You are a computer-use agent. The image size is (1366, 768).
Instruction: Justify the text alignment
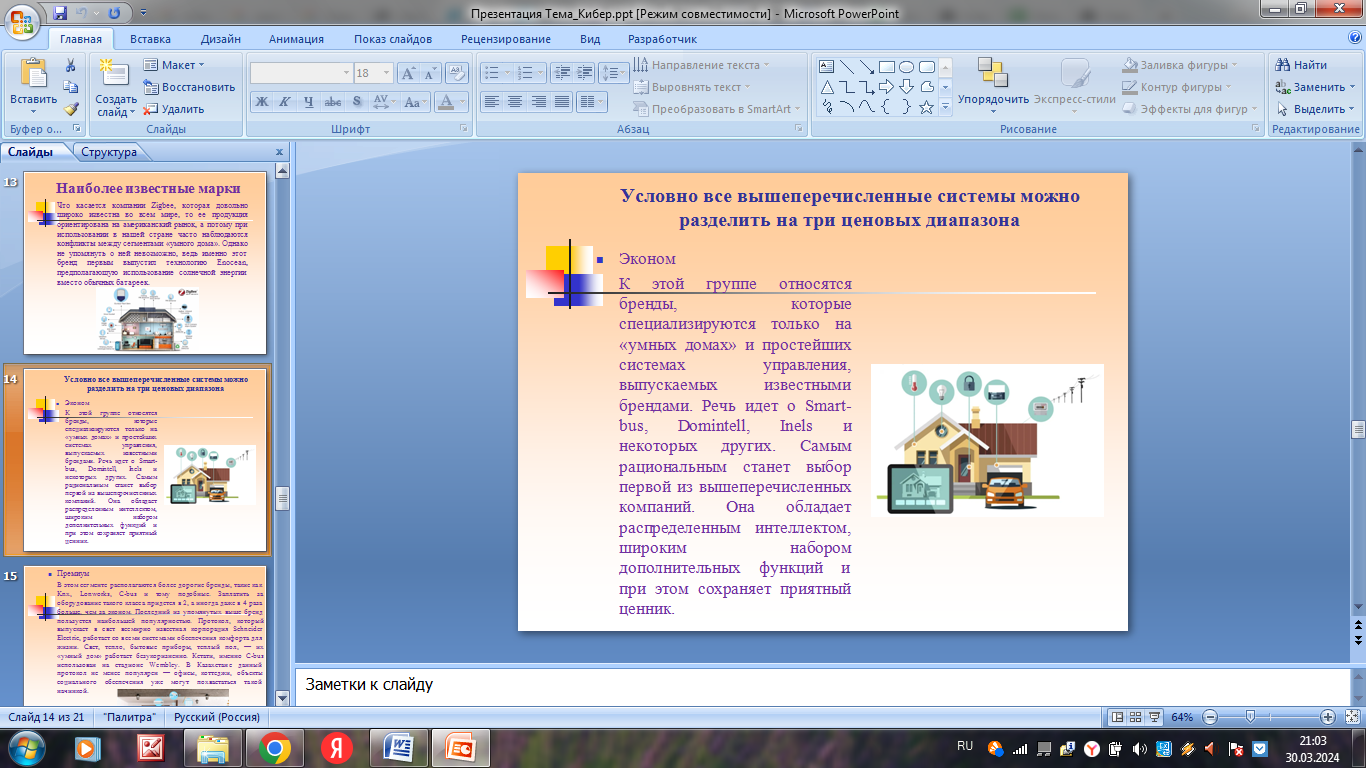point(562,101)
